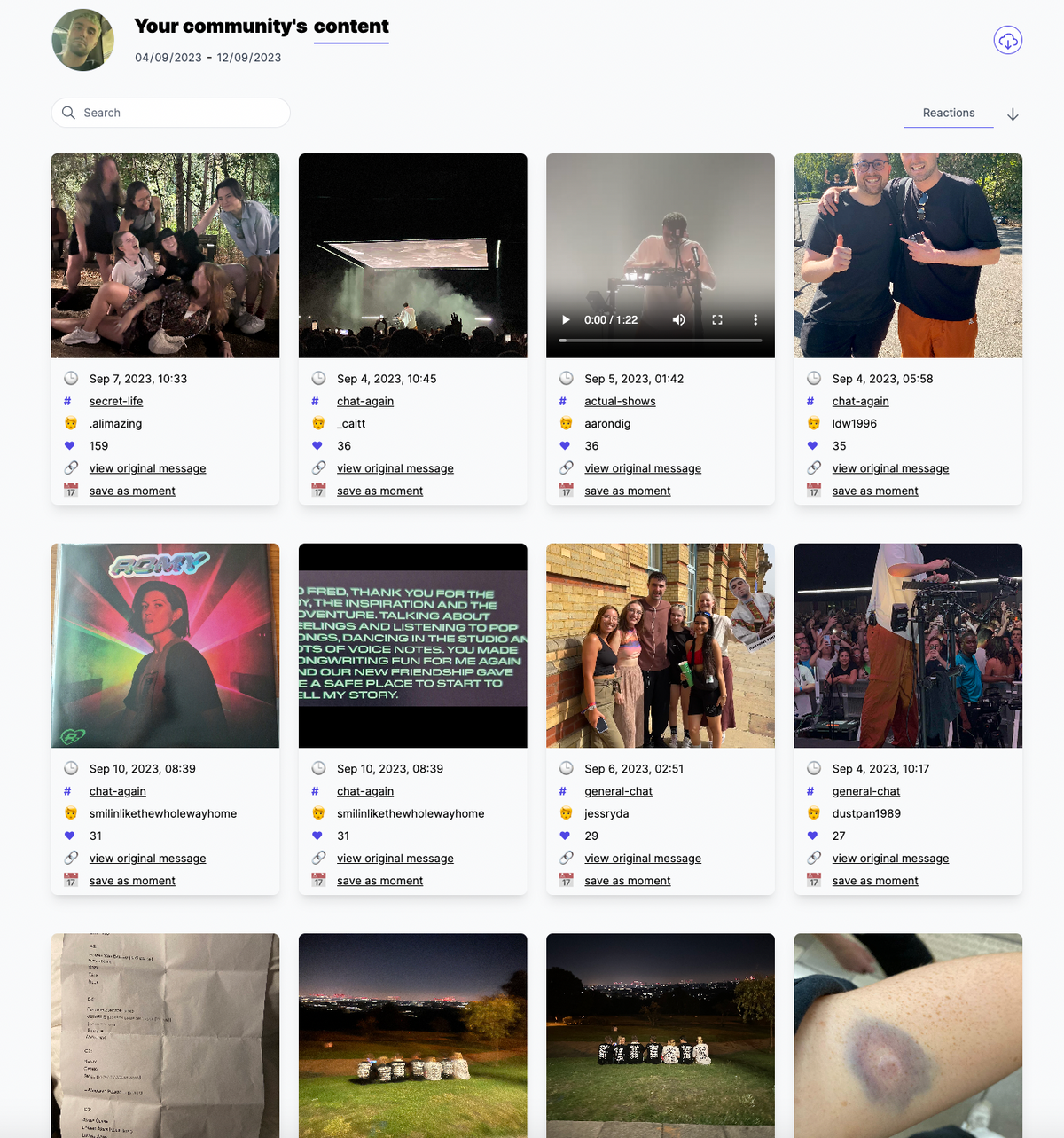Click the cloud download icon

(1007, 41)
